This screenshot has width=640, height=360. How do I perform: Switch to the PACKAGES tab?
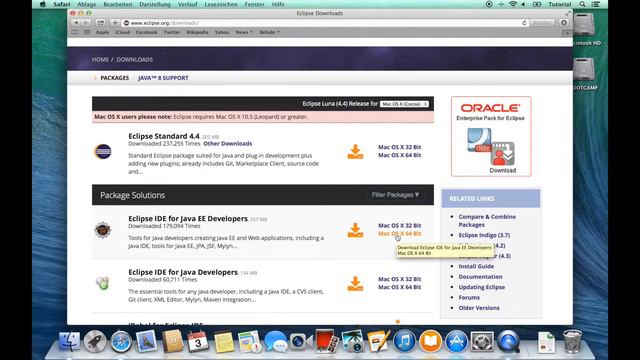(x=115, y=78)
